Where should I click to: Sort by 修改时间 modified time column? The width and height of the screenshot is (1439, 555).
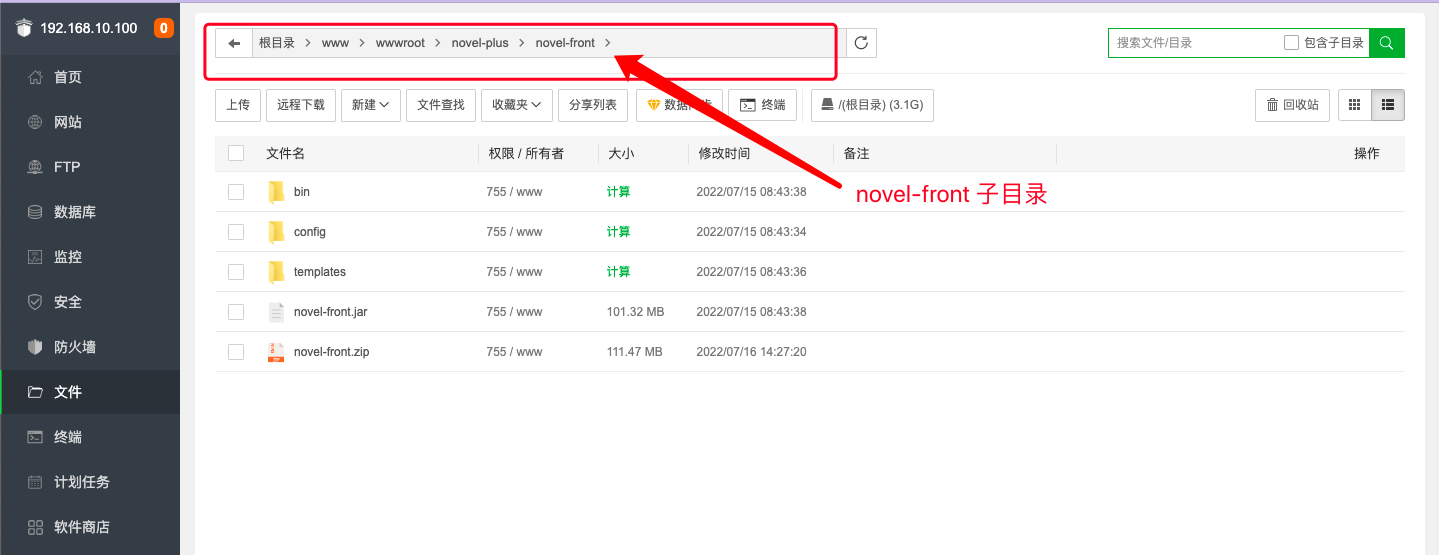click(724, 153)
